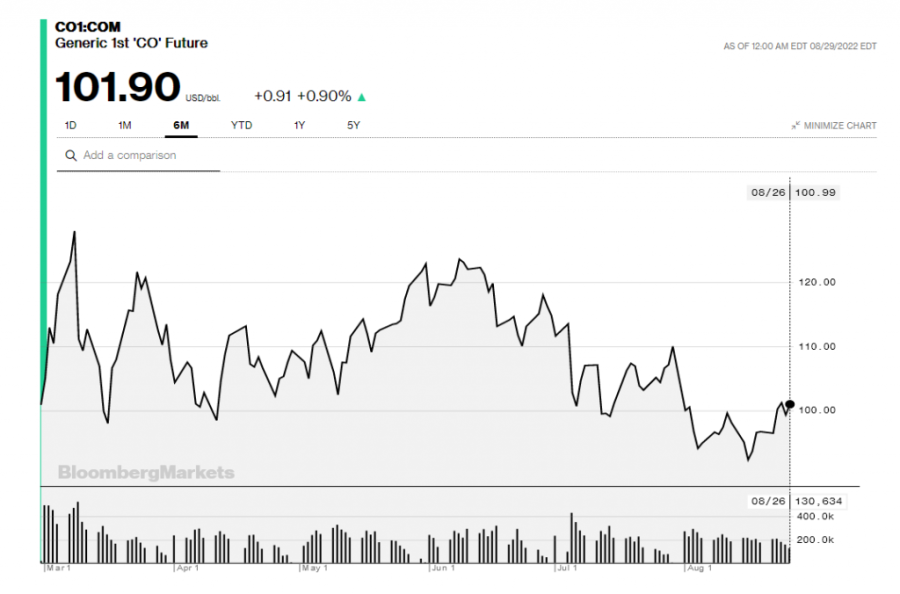900x594 pixels.
Task: Open the 5Y range view
Action: pyautogui.click(x=353, y=125)
